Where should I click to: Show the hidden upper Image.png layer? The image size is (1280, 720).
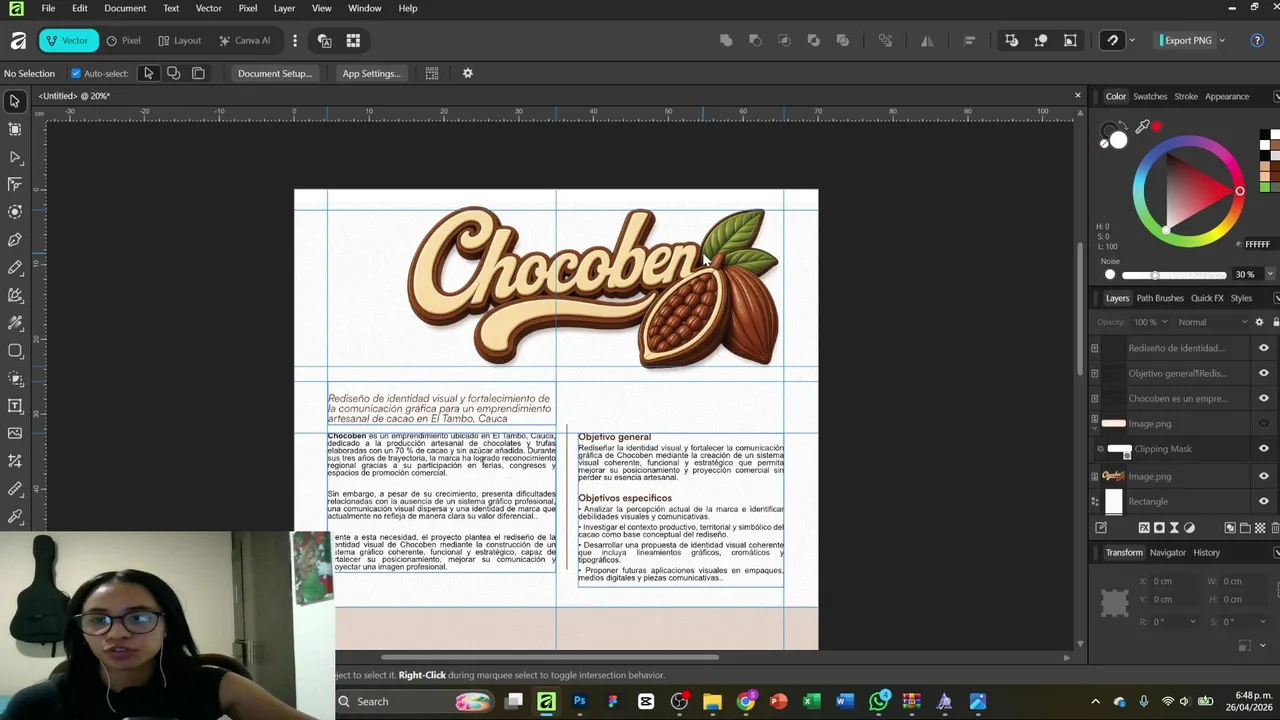[x=1263, y=423]
